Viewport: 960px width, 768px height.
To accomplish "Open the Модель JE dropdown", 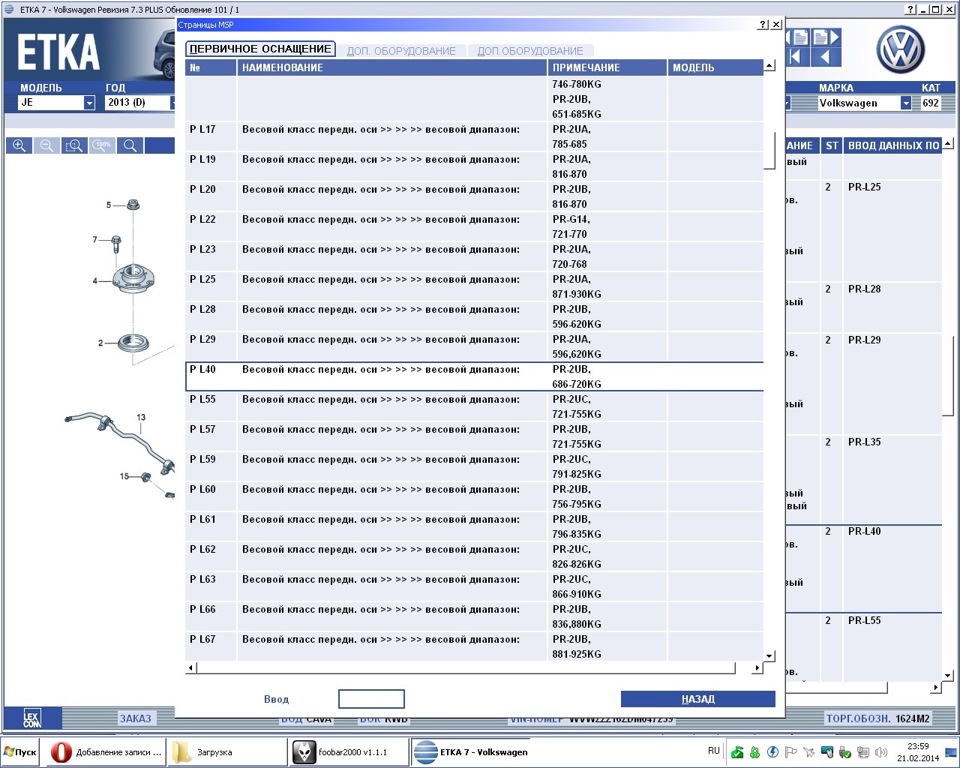I will click(89, 103).
